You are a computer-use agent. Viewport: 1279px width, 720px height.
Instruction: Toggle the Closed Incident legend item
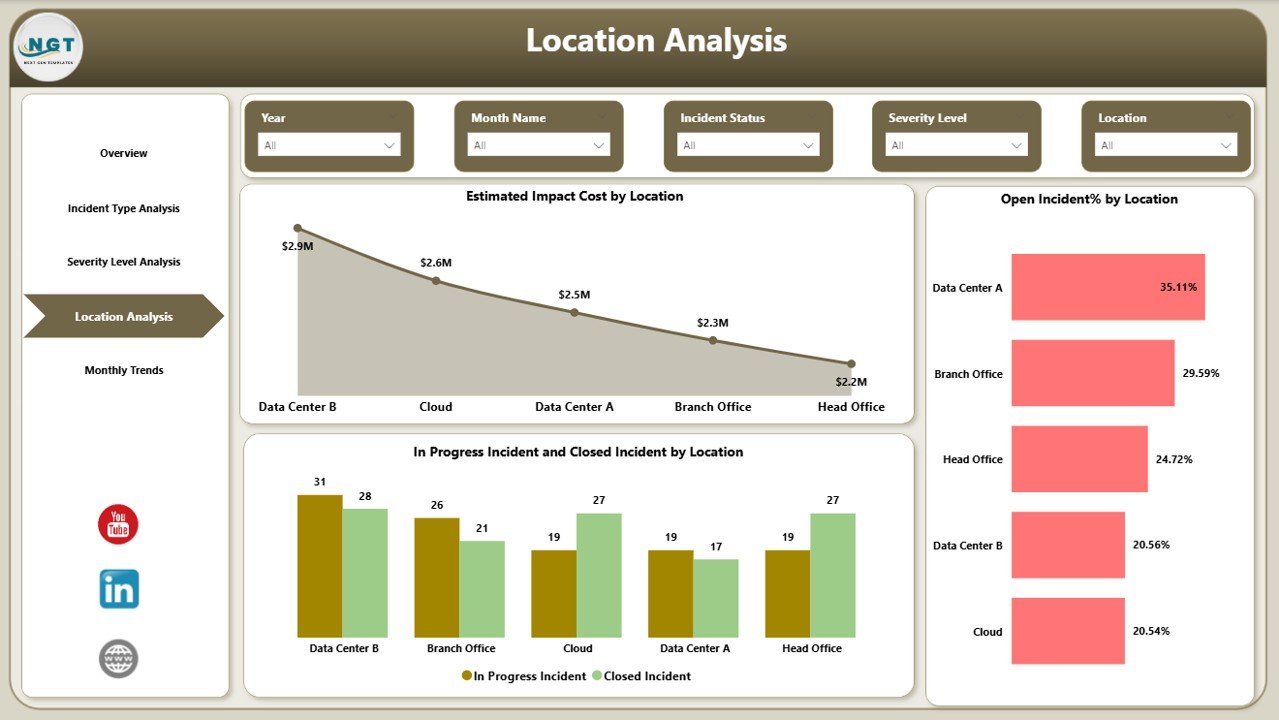(641, 675)
